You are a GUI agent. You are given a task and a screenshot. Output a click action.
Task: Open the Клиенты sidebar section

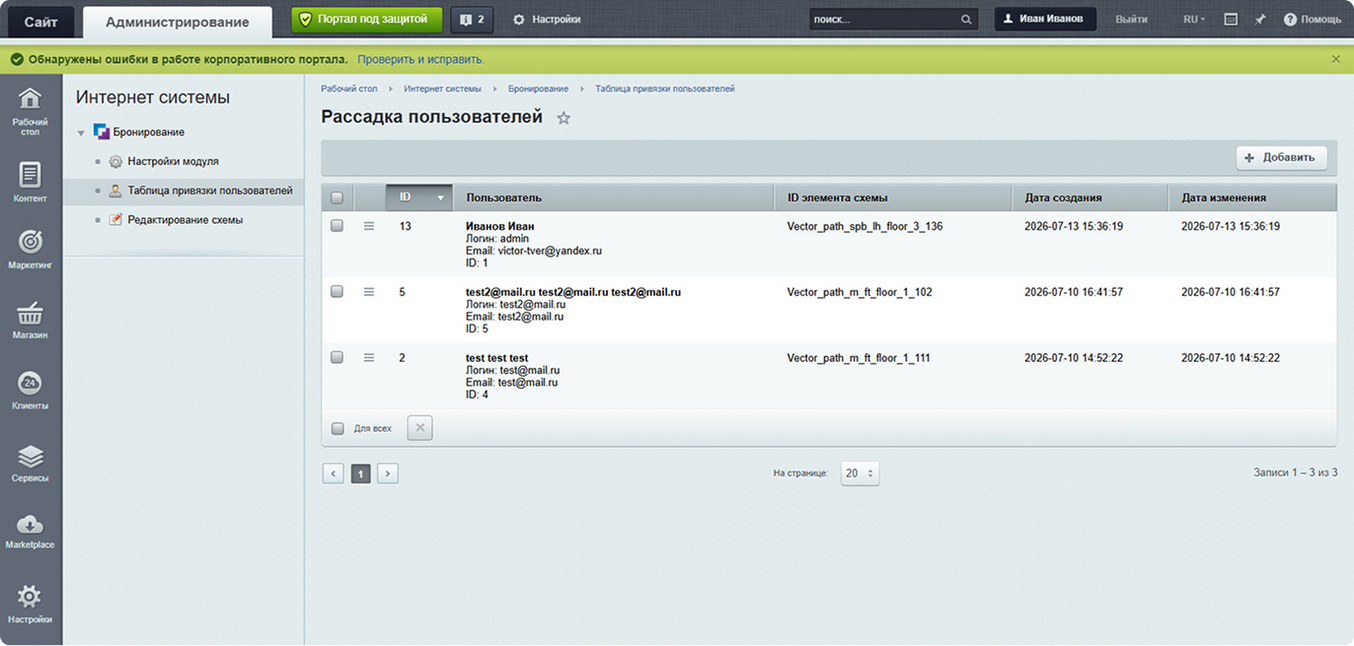pyautogui.click(x=30, y=390)
